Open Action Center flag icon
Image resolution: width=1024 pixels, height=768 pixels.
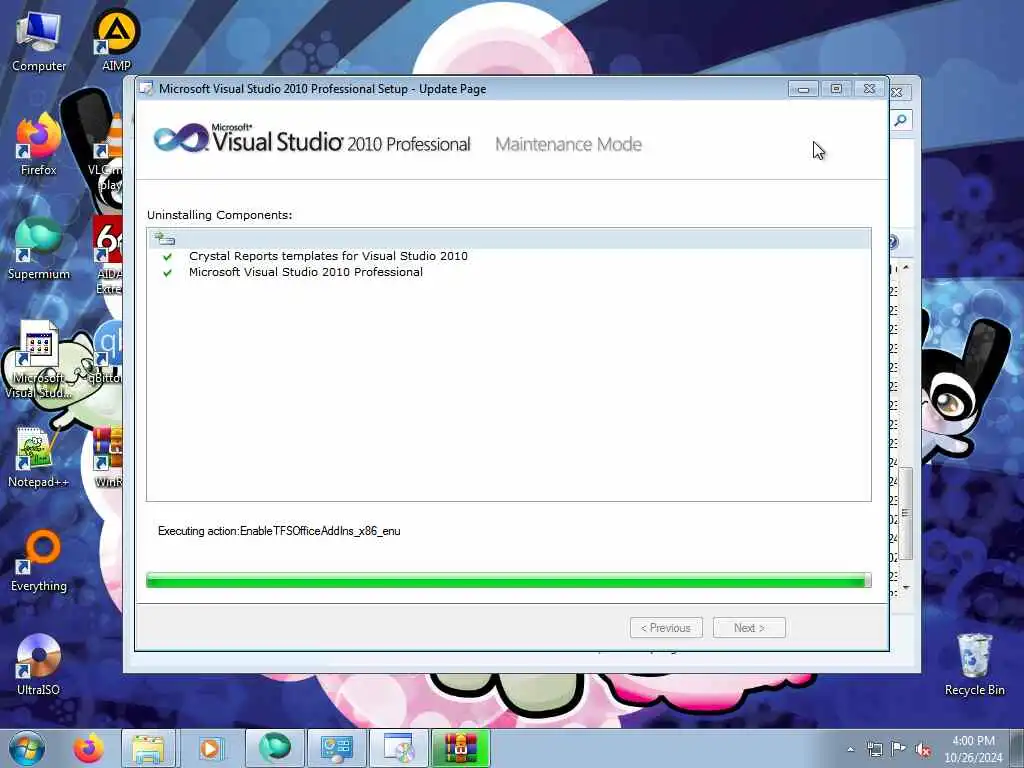(x=899, y=749)
